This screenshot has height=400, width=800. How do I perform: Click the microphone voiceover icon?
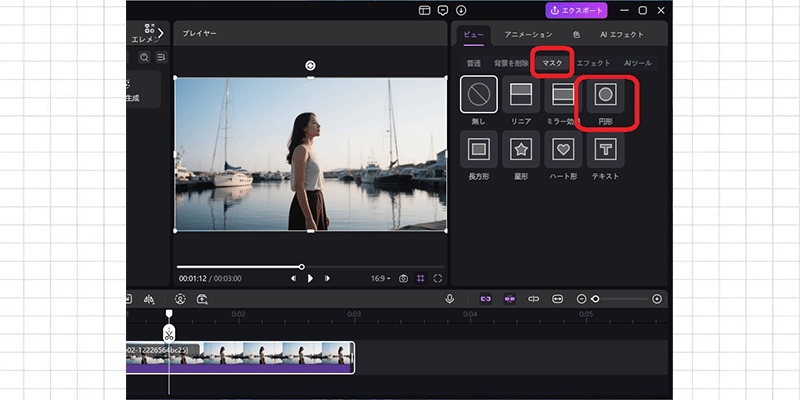449,299
